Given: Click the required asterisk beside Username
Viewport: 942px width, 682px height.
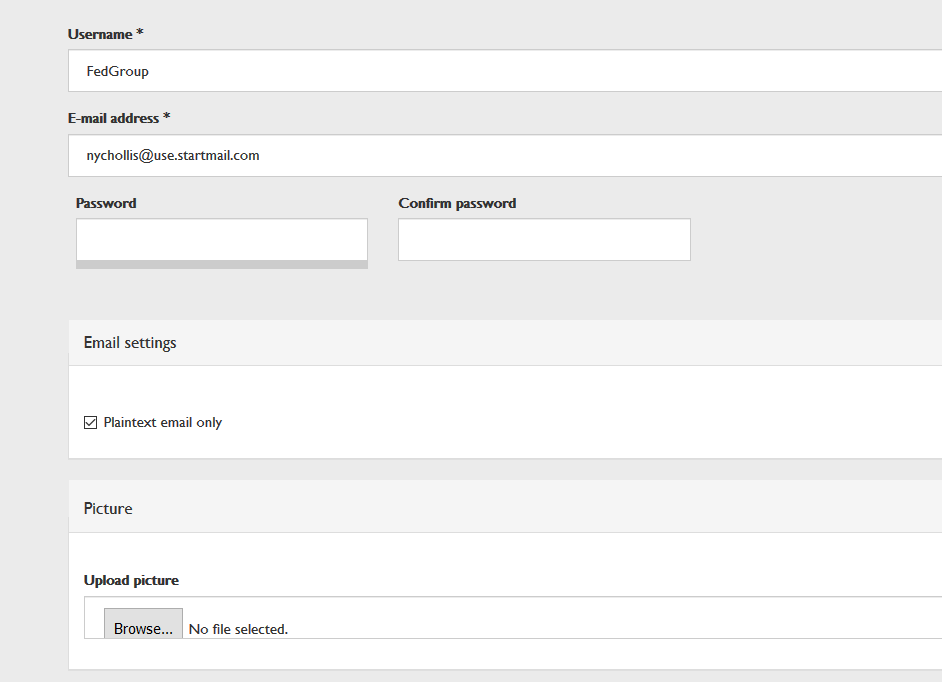Looking at the screenshot, I should (x=140, y=34).
